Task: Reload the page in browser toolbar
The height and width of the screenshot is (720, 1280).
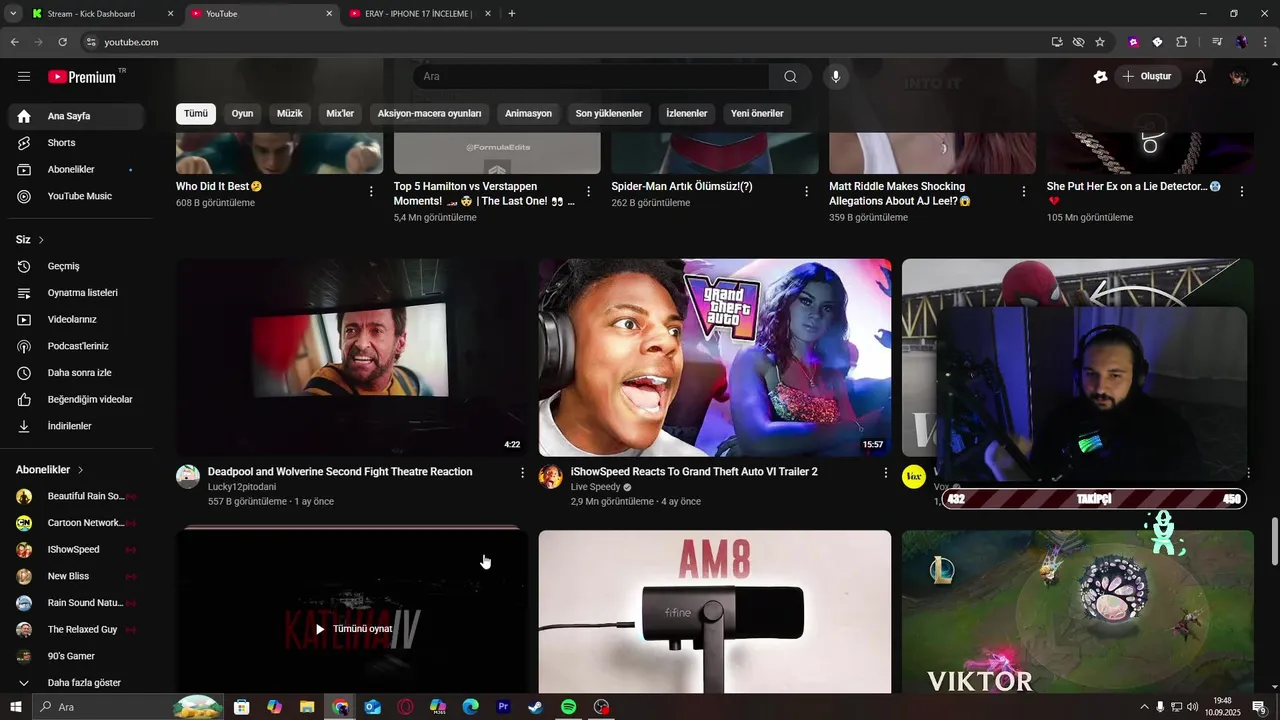Action: pyautogui.click(x=63, y=42)
